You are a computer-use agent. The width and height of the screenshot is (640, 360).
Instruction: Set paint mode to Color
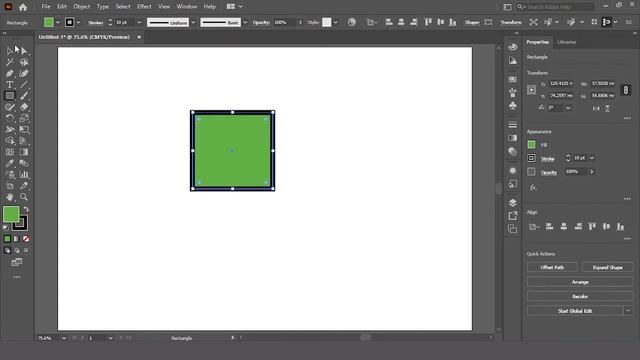(x=7, y=239)
